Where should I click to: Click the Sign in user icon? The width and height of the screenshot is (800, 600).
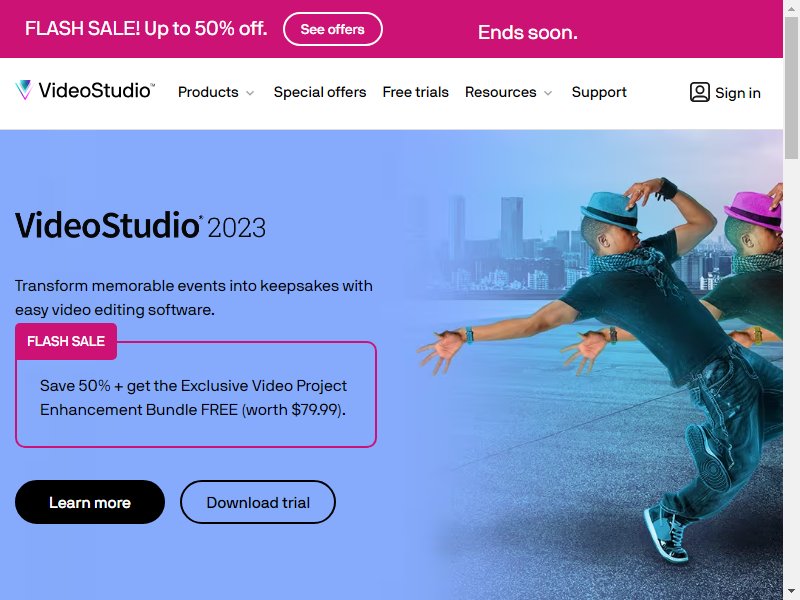(699, 92)
